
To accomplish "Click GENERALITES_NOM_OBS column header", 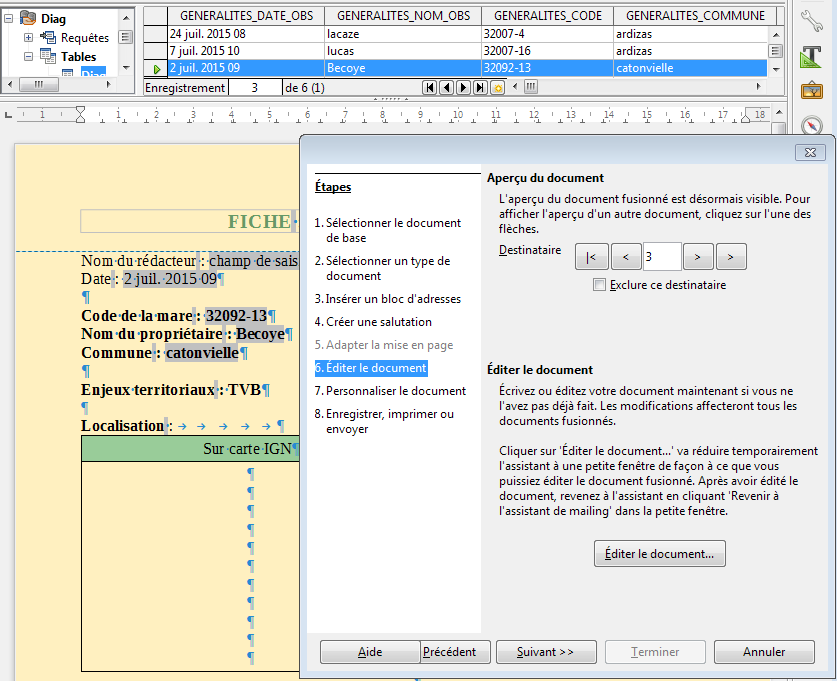I will pyautogui.click(x=403, y=16).
